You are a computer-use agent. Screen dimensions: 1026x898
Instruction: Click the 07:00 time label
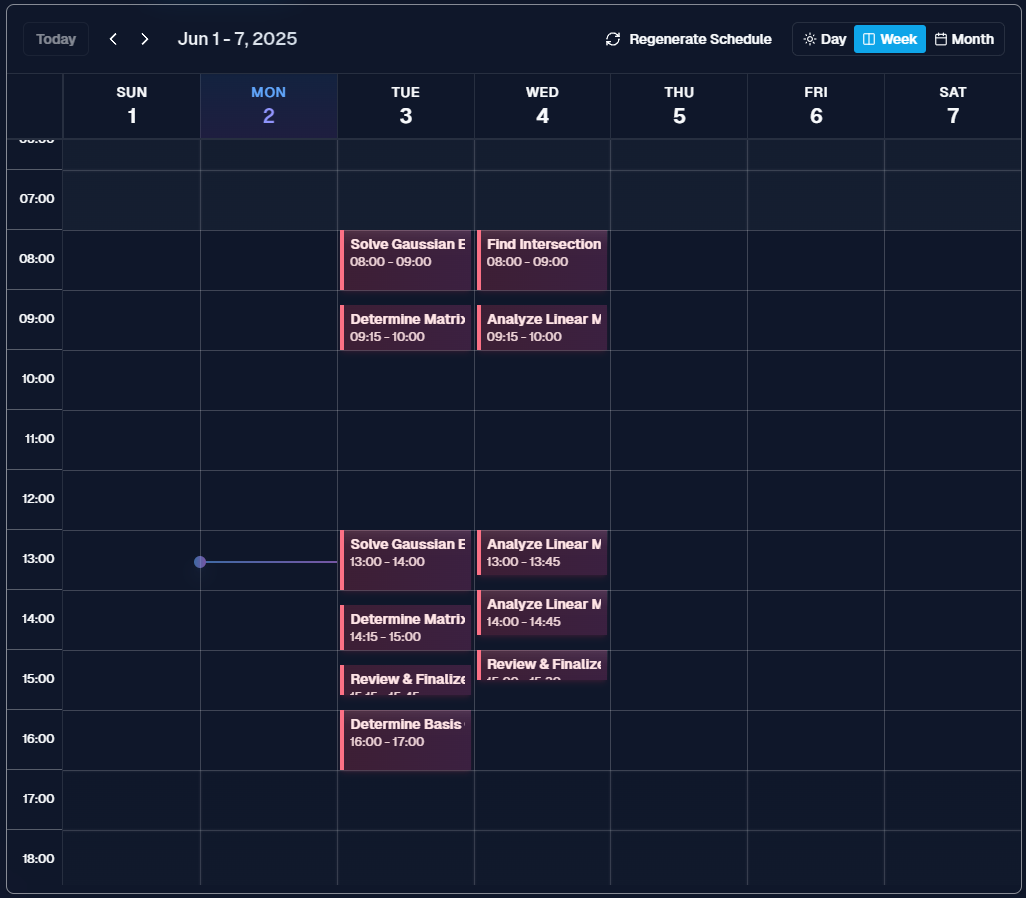(x=37, y=198)
